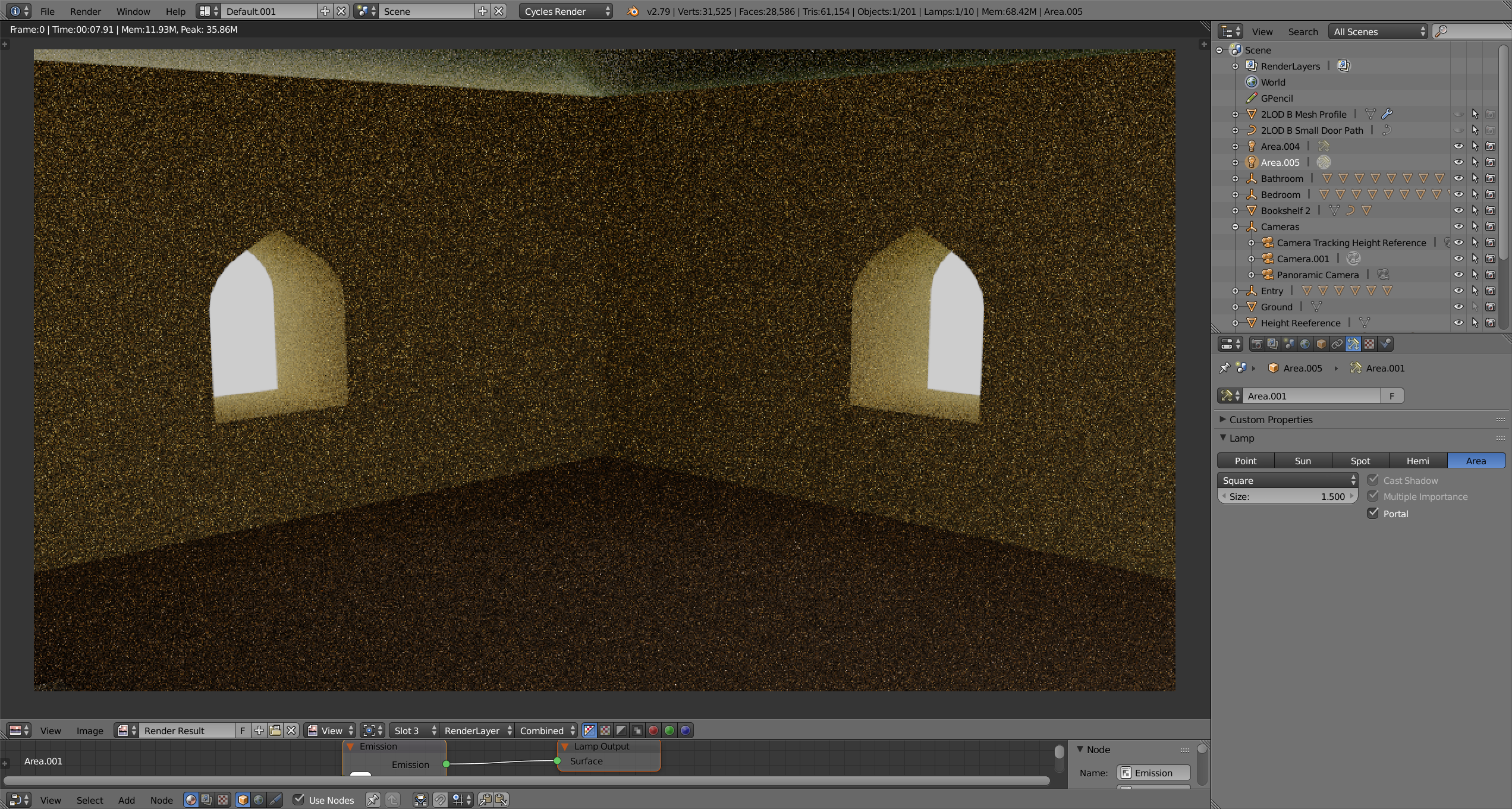The height and width of the screenshot is (809, 1512).
Task: Select the Sun lamp type
Action: tap(1303, 461)
